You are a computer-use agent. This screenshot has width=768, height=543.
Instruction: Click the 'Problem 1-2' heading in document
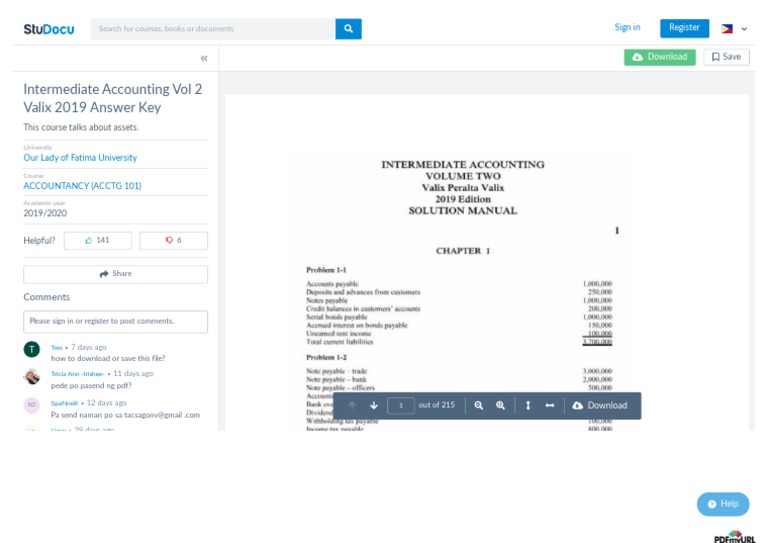coord(326,357)
